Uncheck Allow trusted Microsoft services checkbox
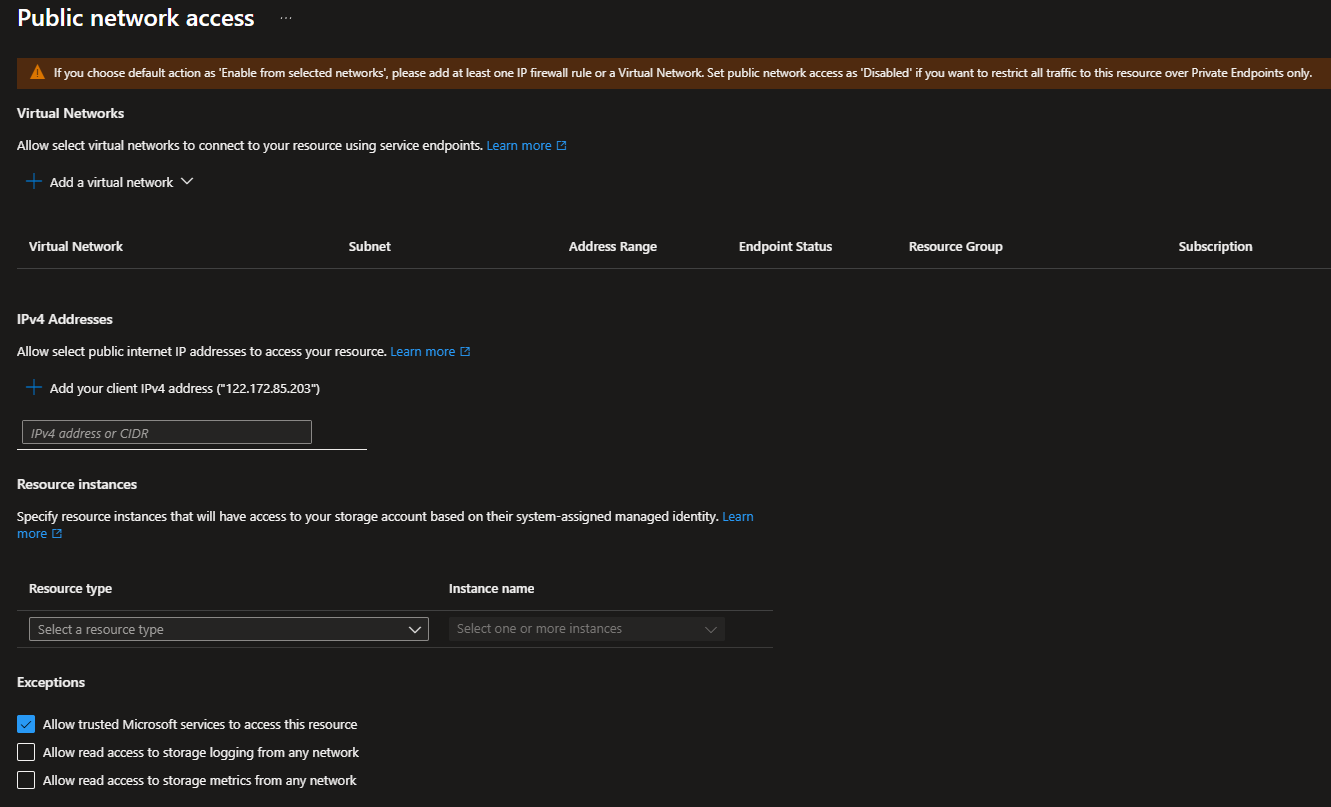 click(x=26, y=724)
